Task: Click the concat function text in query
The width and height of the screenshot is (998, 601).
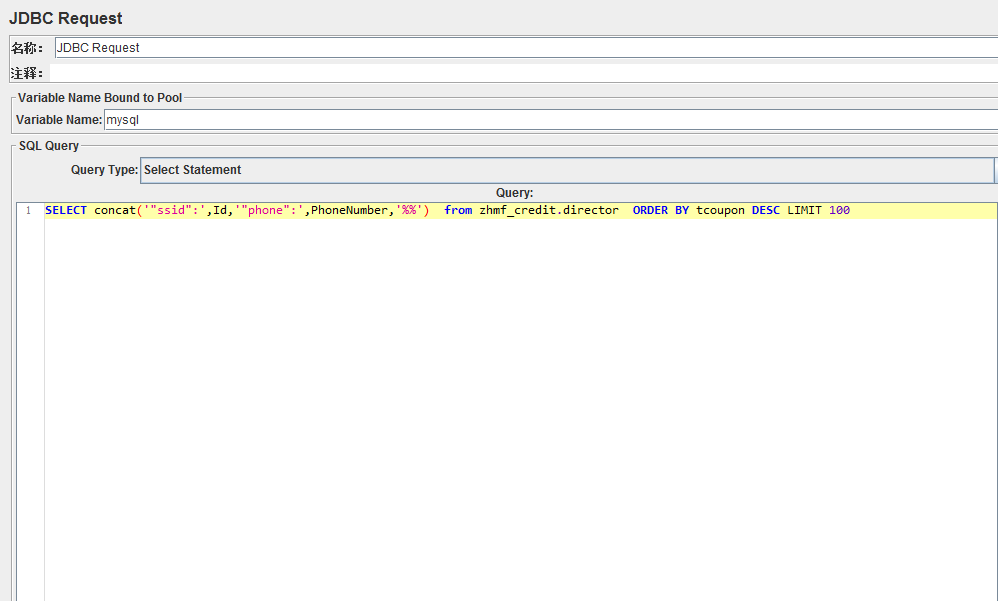Action: 115,210
